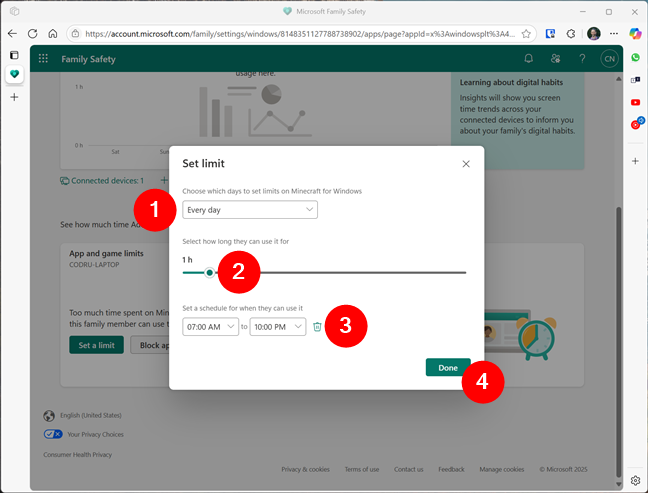
Task: Open the Every day days dropdown
Action: pyautogui.click(x=250, y=210)
